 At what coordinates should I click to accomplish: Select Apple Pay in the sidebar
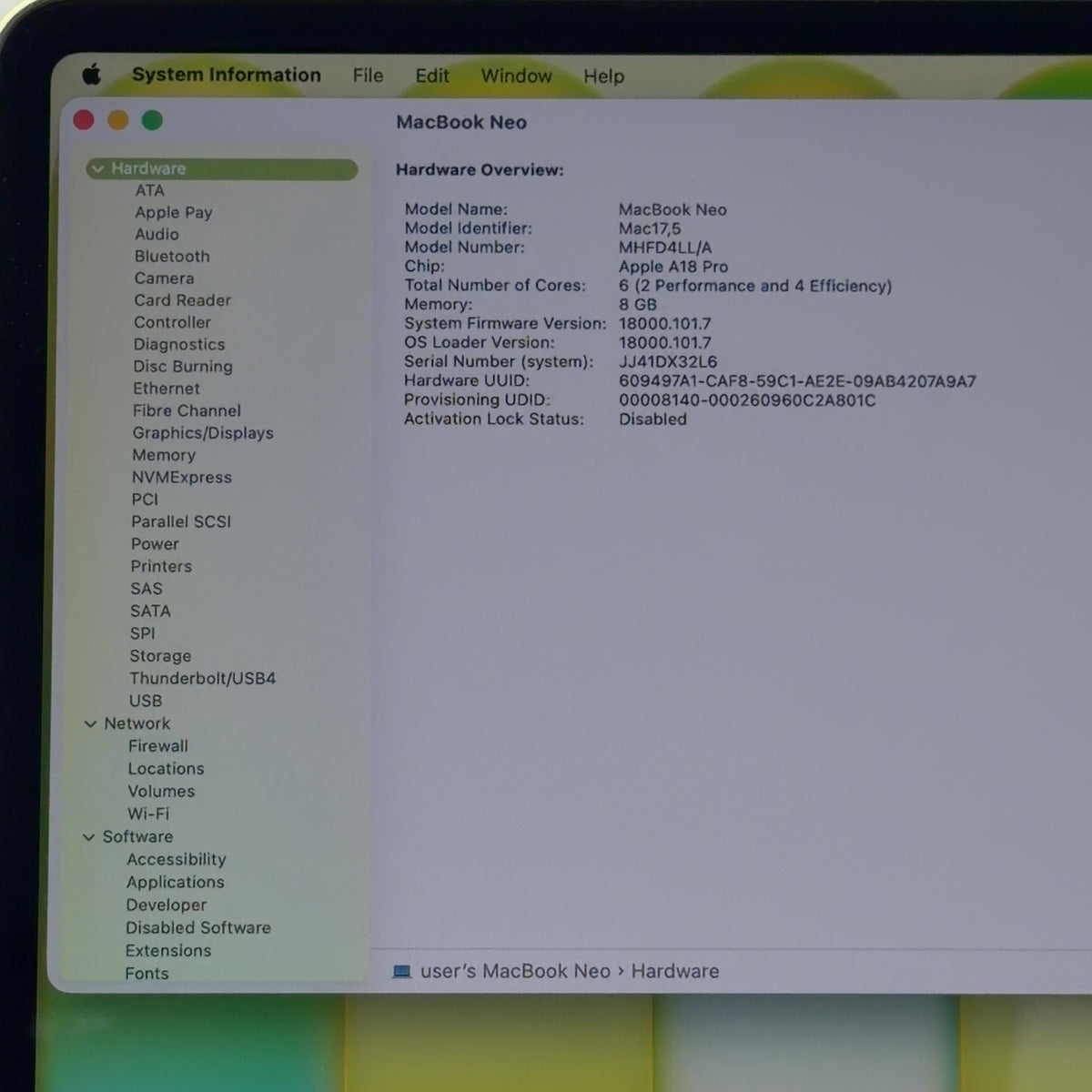pos(173,212)
